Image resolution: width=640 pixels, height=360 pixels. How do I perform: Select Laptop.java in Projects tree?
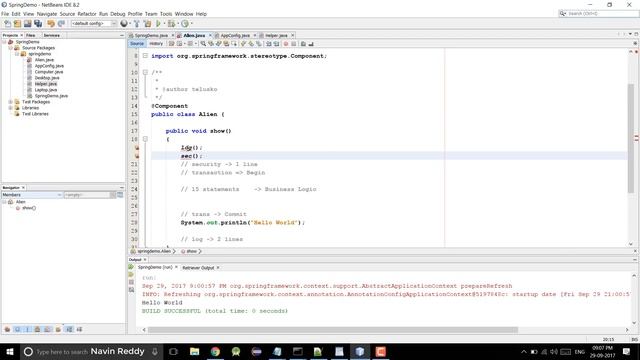tap(46, 90)
